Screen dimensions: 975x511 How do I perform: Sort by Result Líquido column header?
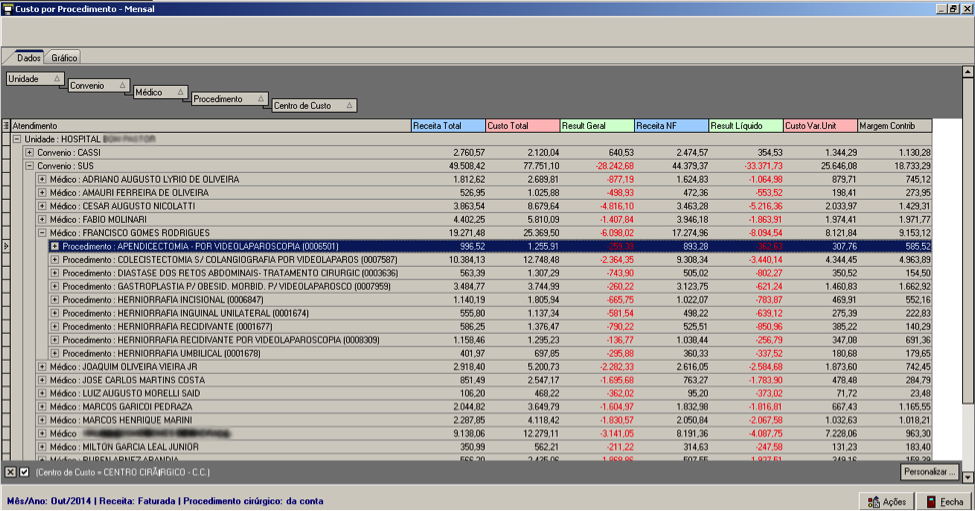click(x=746, y=126)
